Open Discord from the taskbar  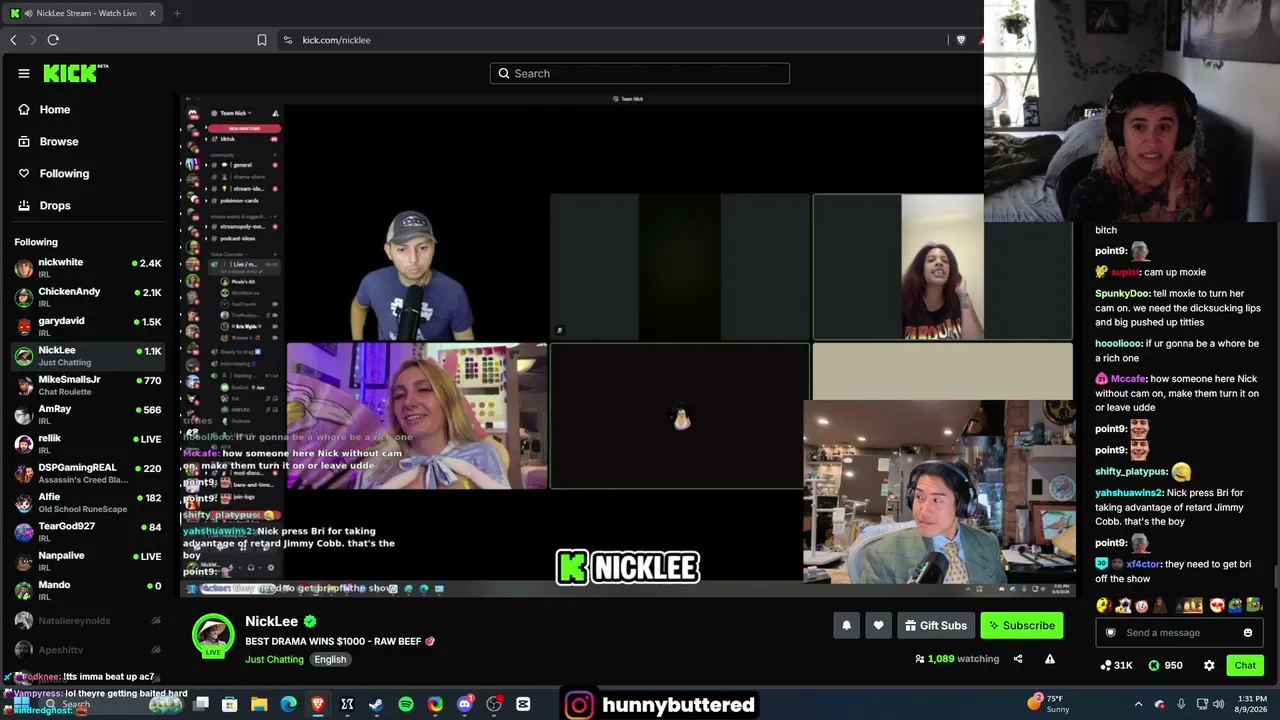click(x=464, y=705)
